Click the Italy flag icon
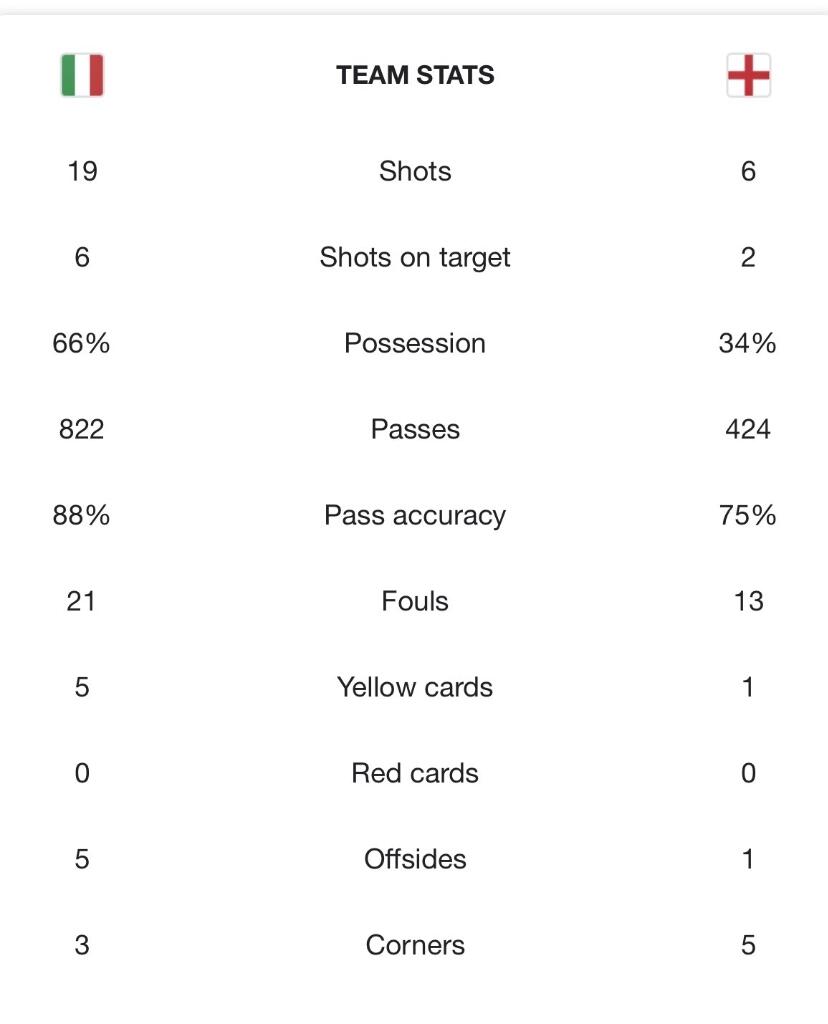This screenshot has height=1024, width=828. (x=82, y=75)
